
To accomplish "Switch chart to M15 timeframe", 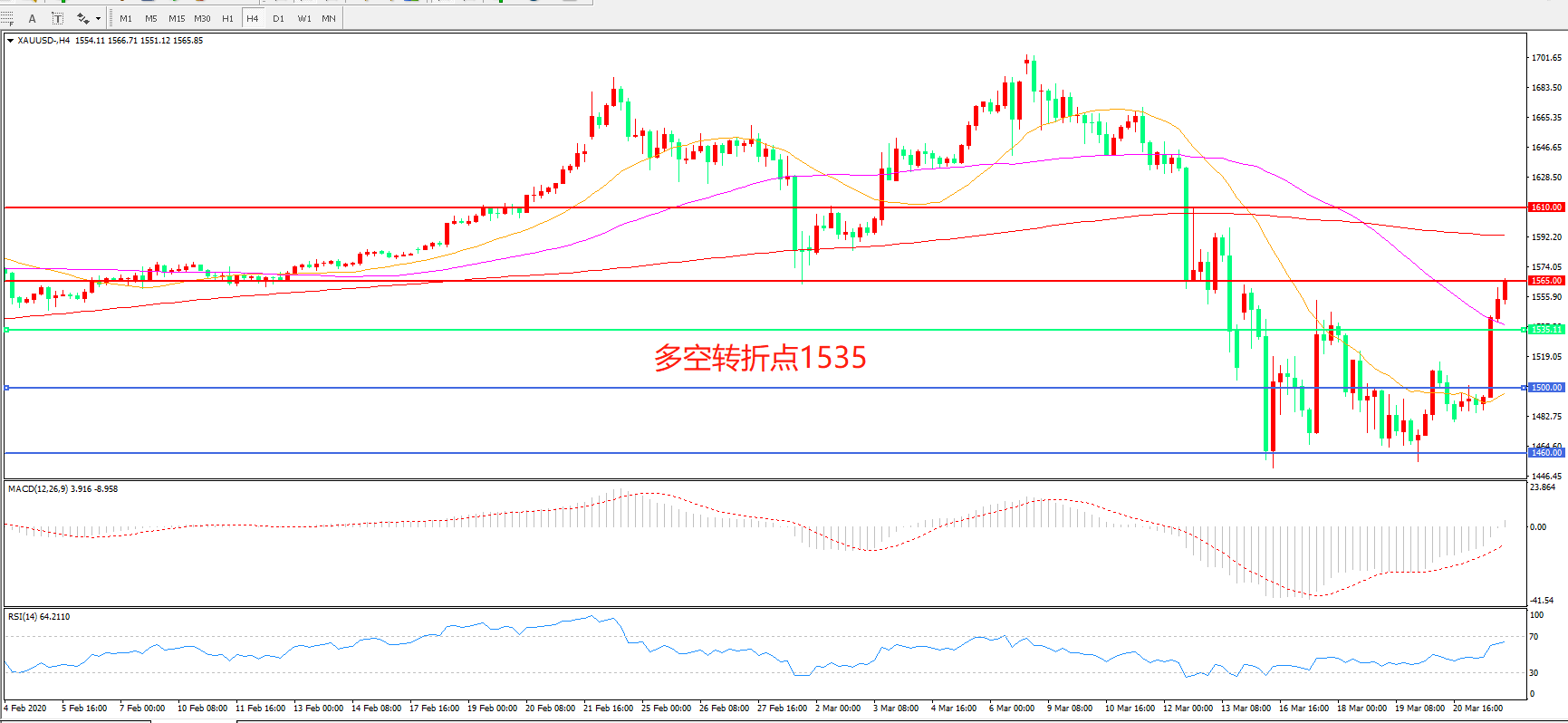I will [x=177, y=18].
